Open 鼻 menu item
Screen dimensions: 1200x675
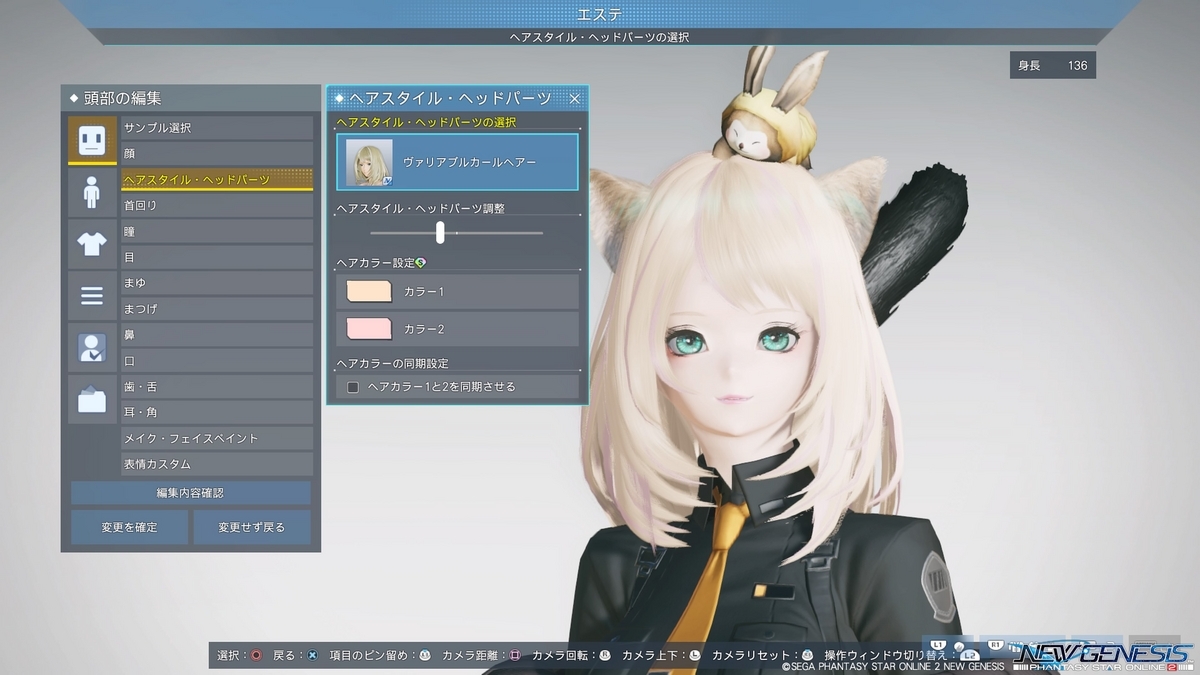217,335
